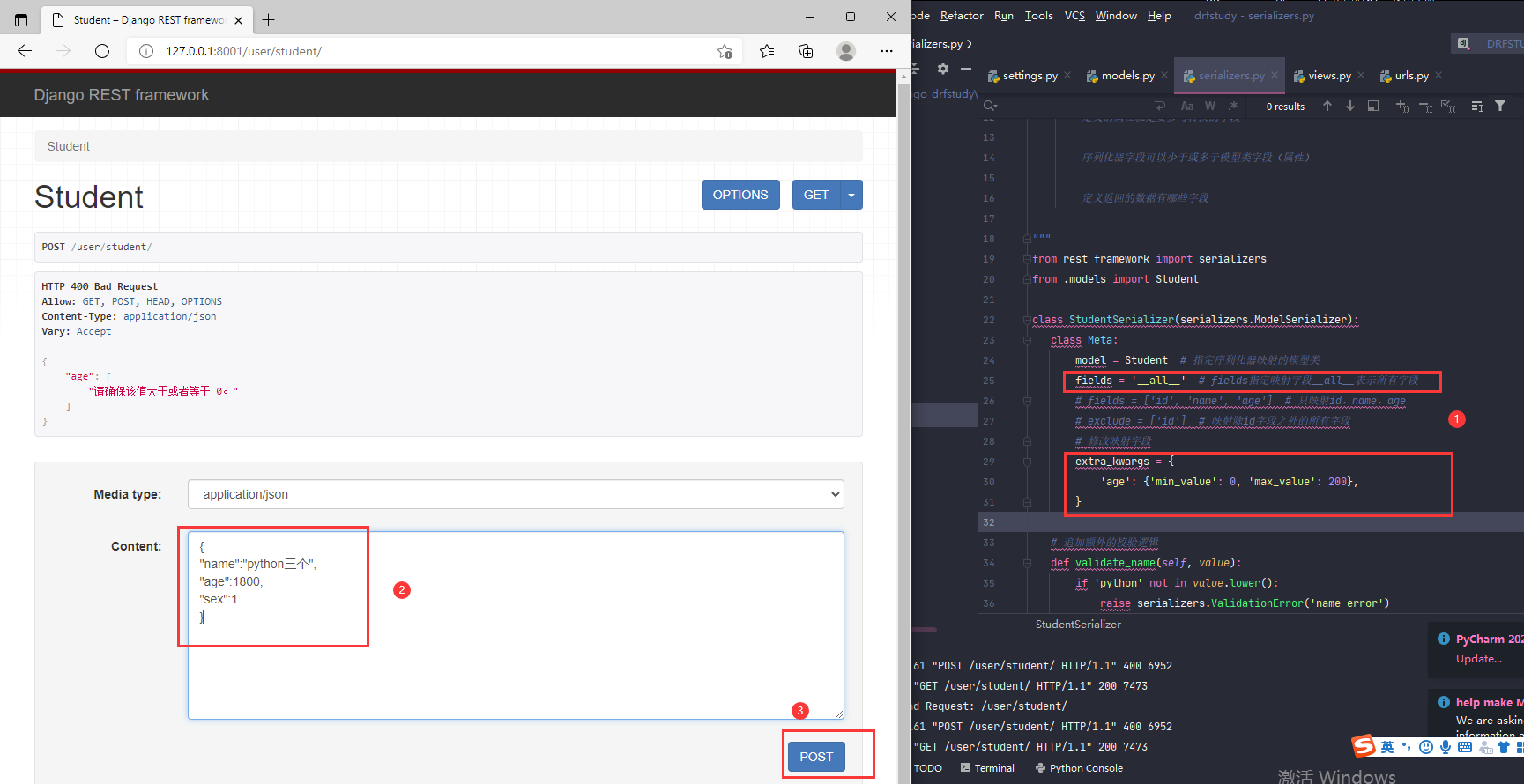This screenshot has width=1524, height=784.
Task: Select all occurrences icon
Action: coord(1448,106)
